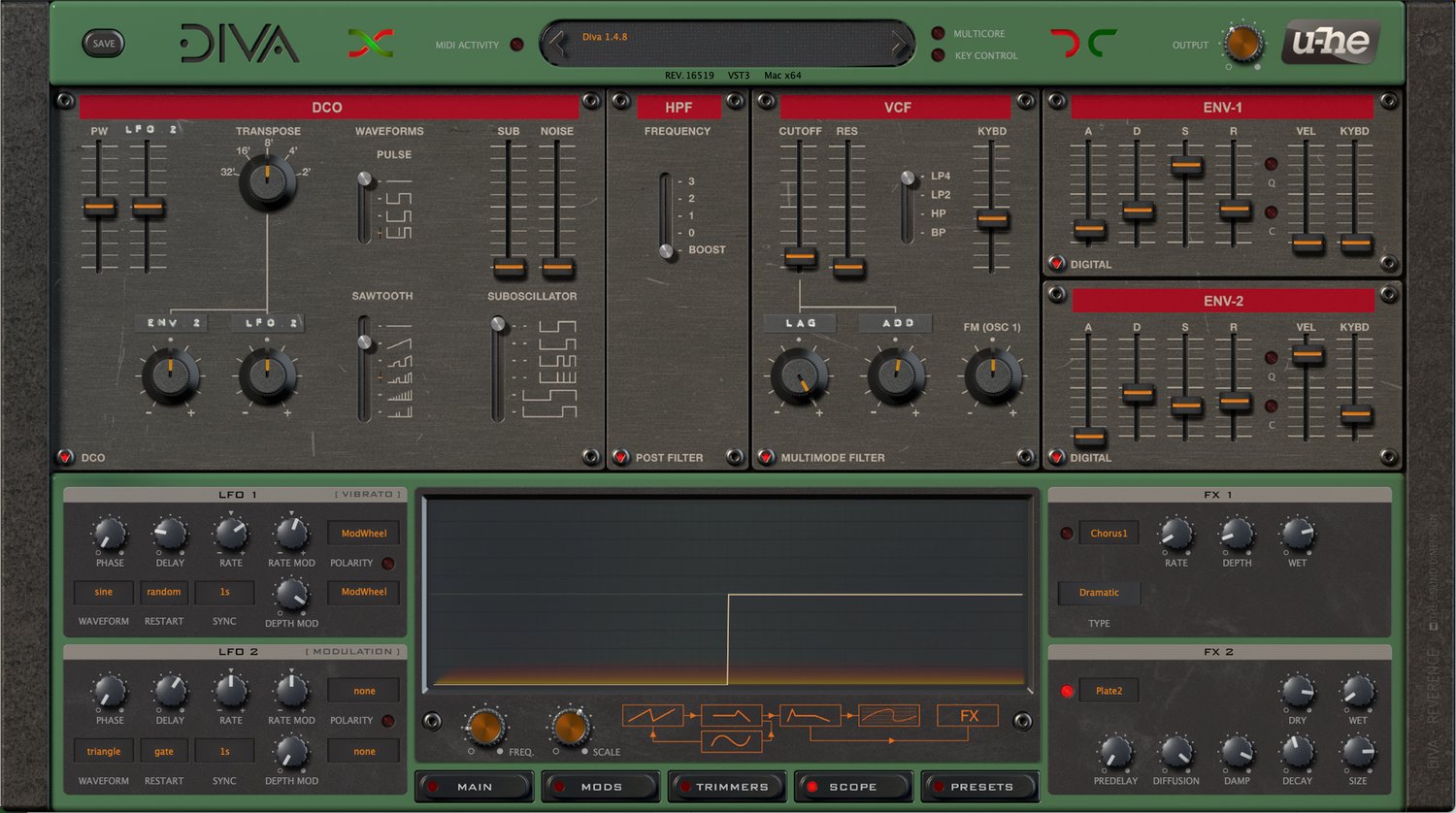Screen dimensions: 1456x813
Task: Click the OUTPUT volume knob
Action: click(x=1242, y=44)
